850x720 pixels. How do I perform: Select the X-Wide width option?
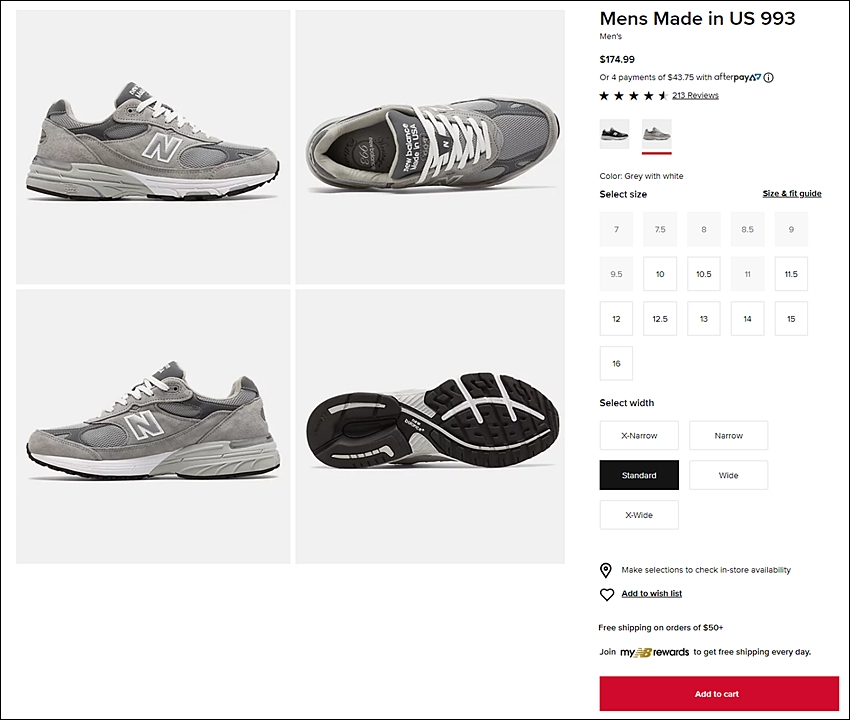[639, 515]
